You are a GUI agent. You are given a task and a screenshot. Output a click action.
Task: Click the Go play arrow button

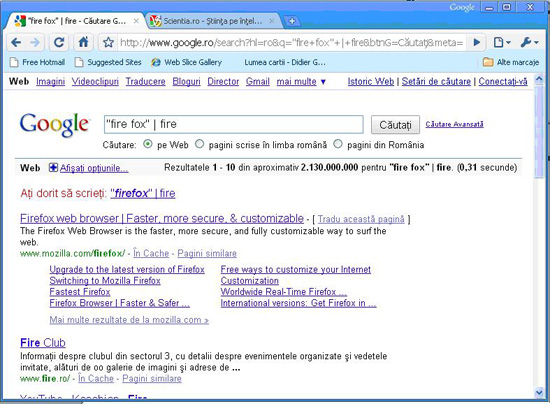(476, 42)
